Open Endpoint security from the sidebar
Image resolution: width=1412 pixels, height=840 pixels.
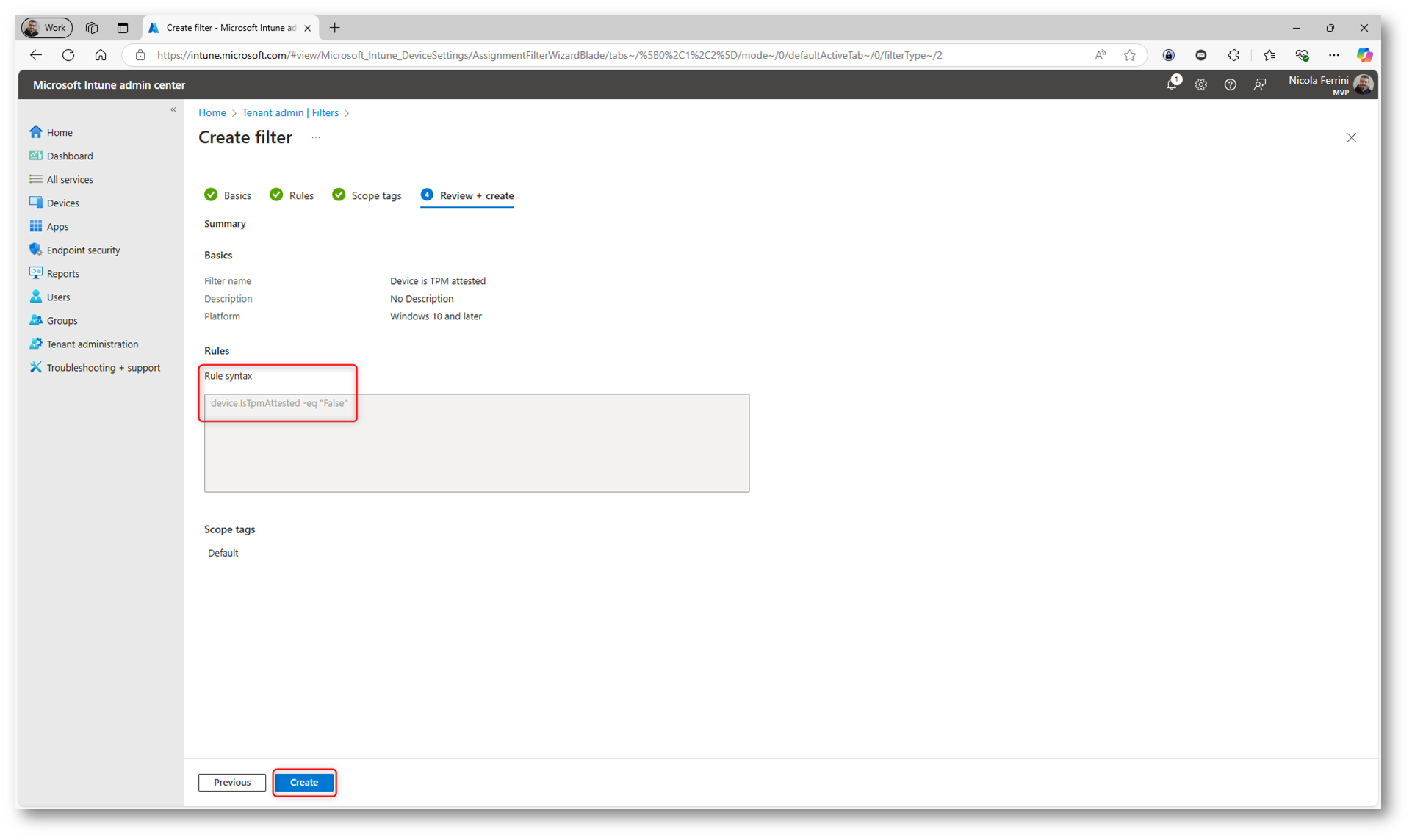tap(83, 250)
